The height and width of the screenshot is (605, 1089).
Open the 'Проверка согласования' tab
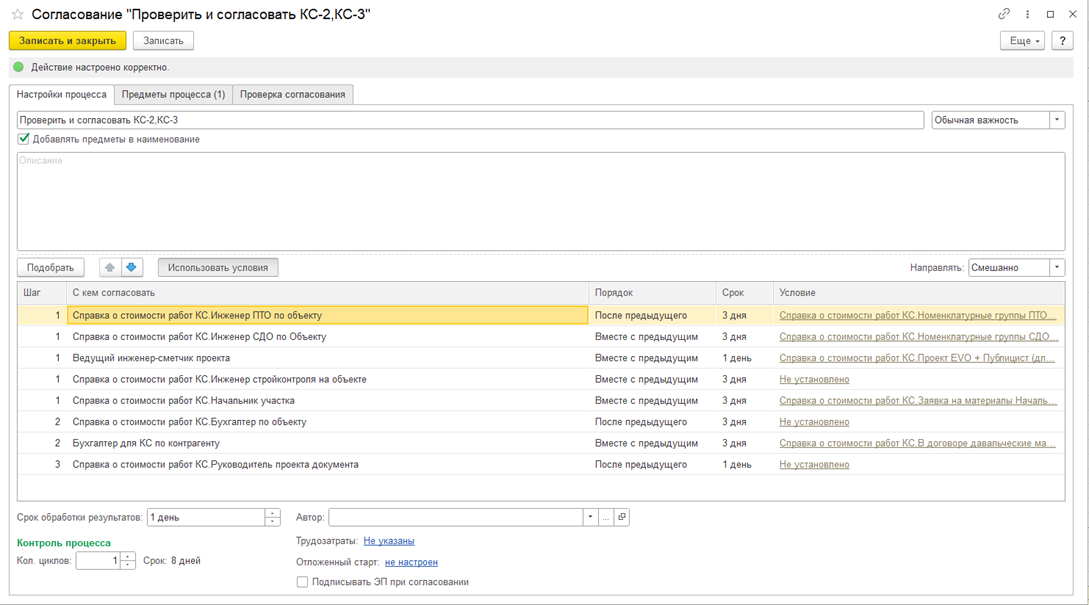(292, 94)
